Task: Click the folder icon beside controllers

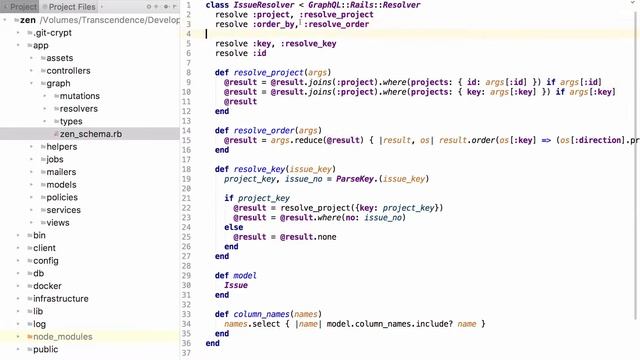Action: pyautogui.click(x=43, y=71)
